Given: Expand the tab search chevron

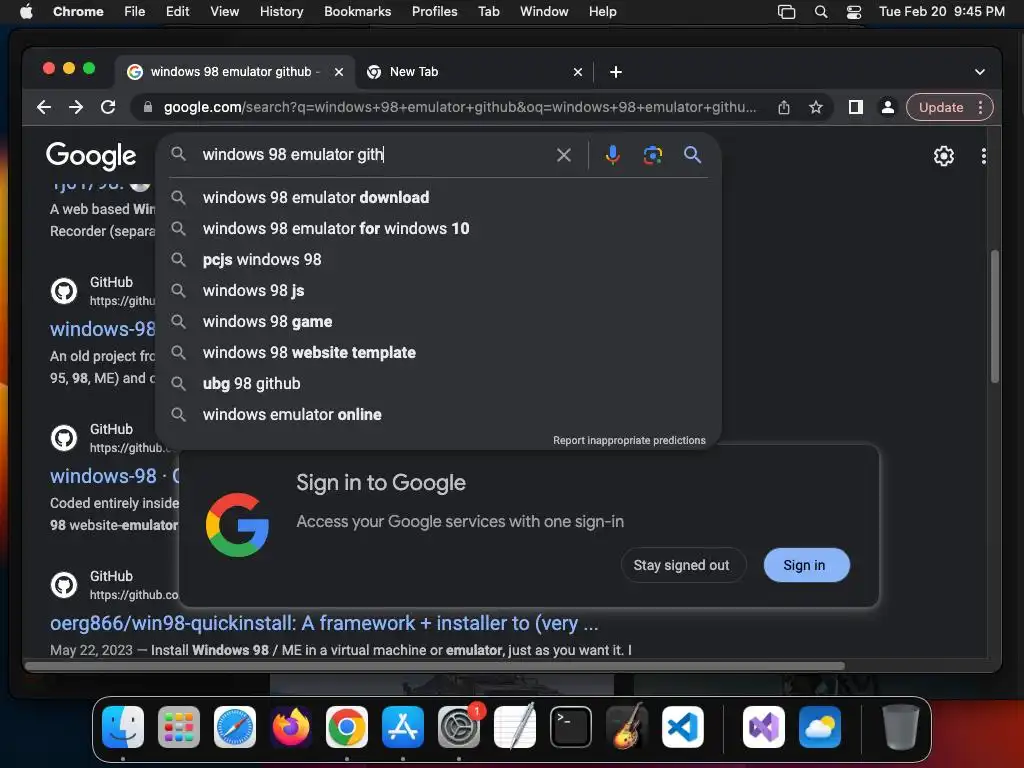Looking at the screenshot, I should pos(980,72).
